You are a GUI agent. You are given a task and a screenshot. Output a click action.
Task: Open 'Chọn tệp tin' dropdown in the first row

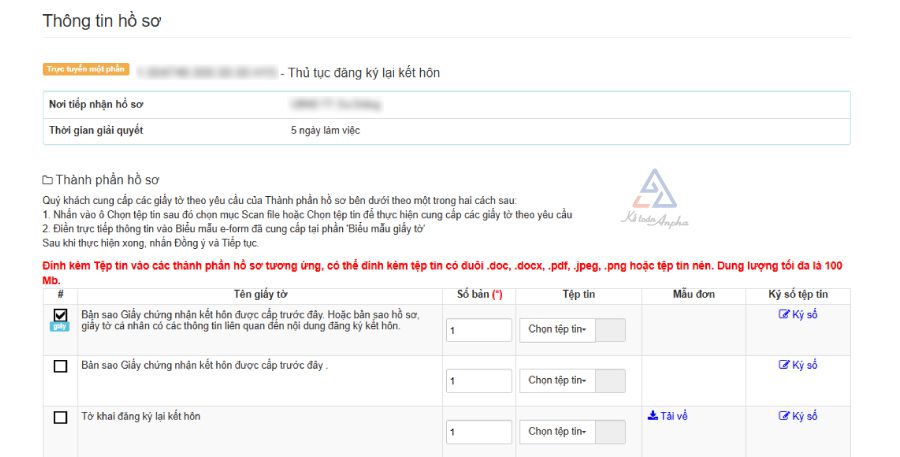coord(556,330)
